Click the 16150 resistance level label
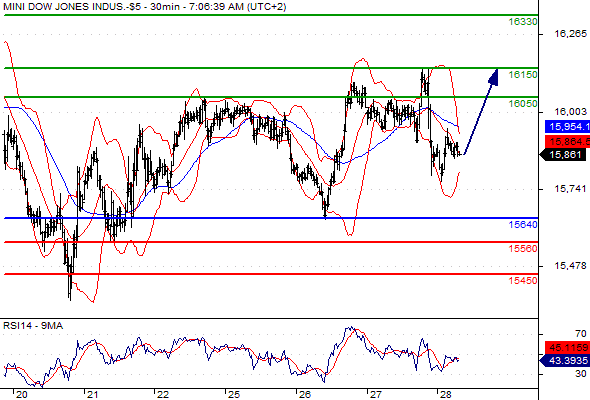This screenshot has height=400, width=590. coord(523,75)
